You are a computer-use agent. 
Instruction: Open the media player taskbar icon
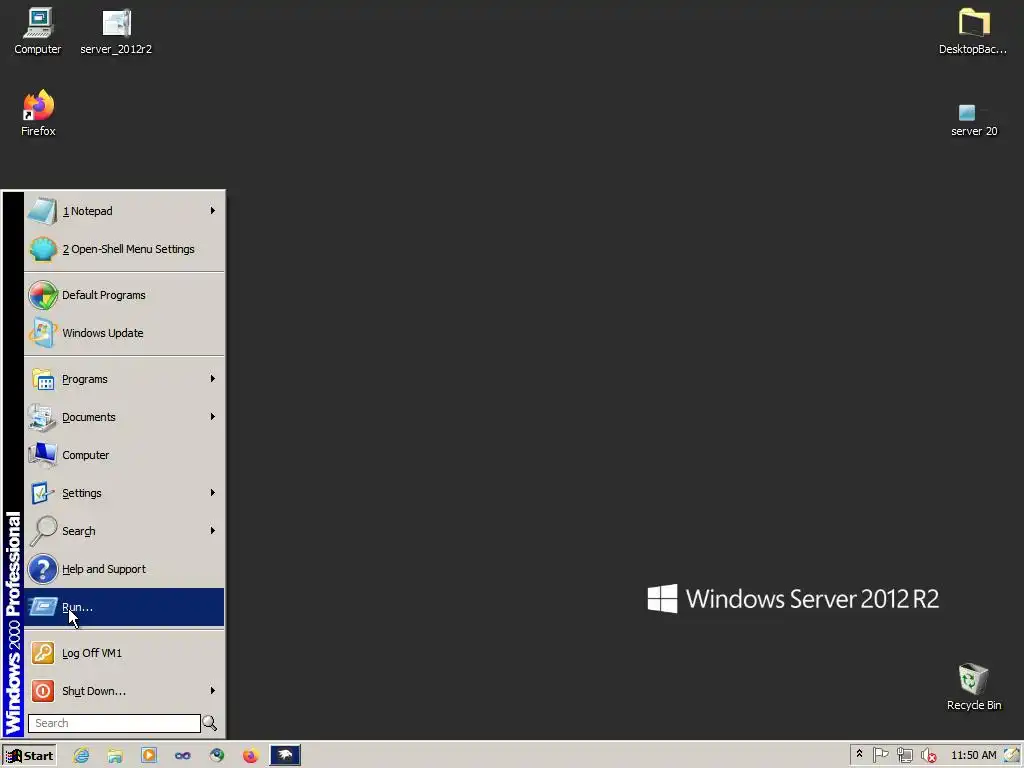pyautogui.click(x=149, y=756)
